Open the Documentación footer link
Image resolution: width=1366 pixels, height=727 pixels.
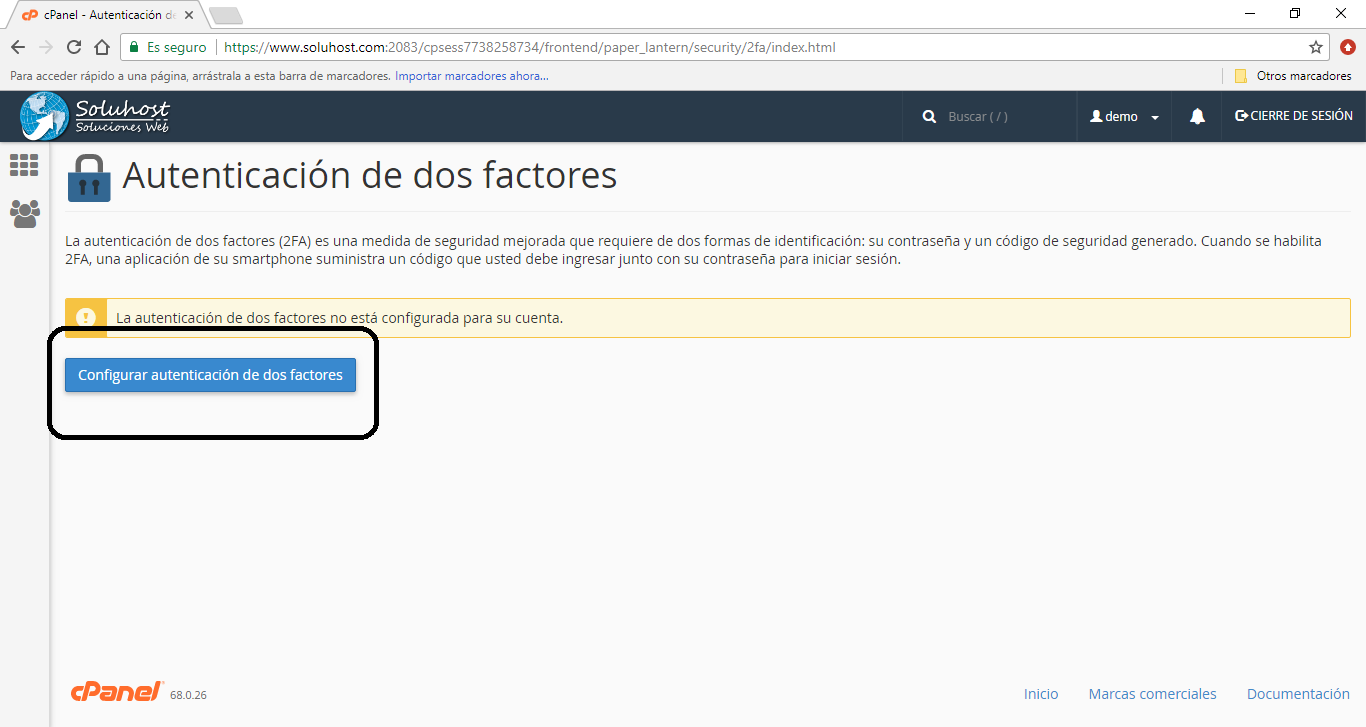pyautogui.click(x=1298, y=694)
